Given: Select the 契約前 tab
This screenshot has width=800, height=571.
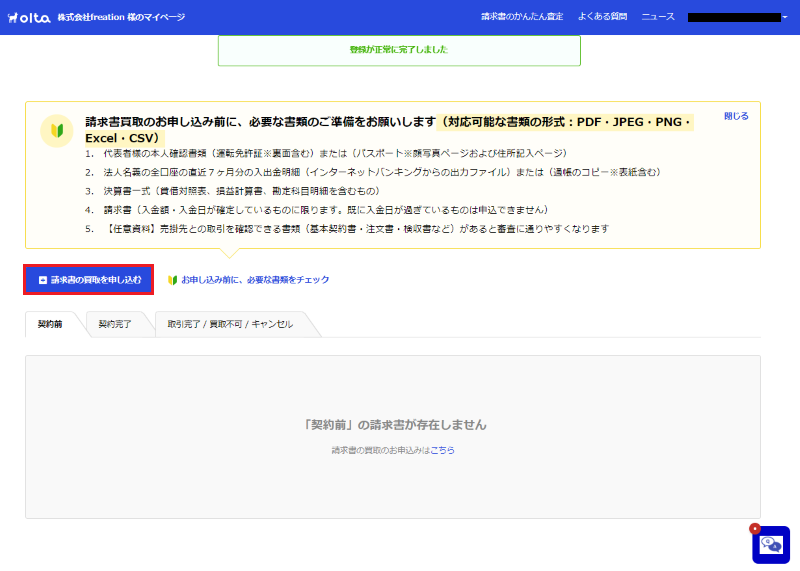Looking at the screenshot, I should pyautogui.click(x=50, y=324).
